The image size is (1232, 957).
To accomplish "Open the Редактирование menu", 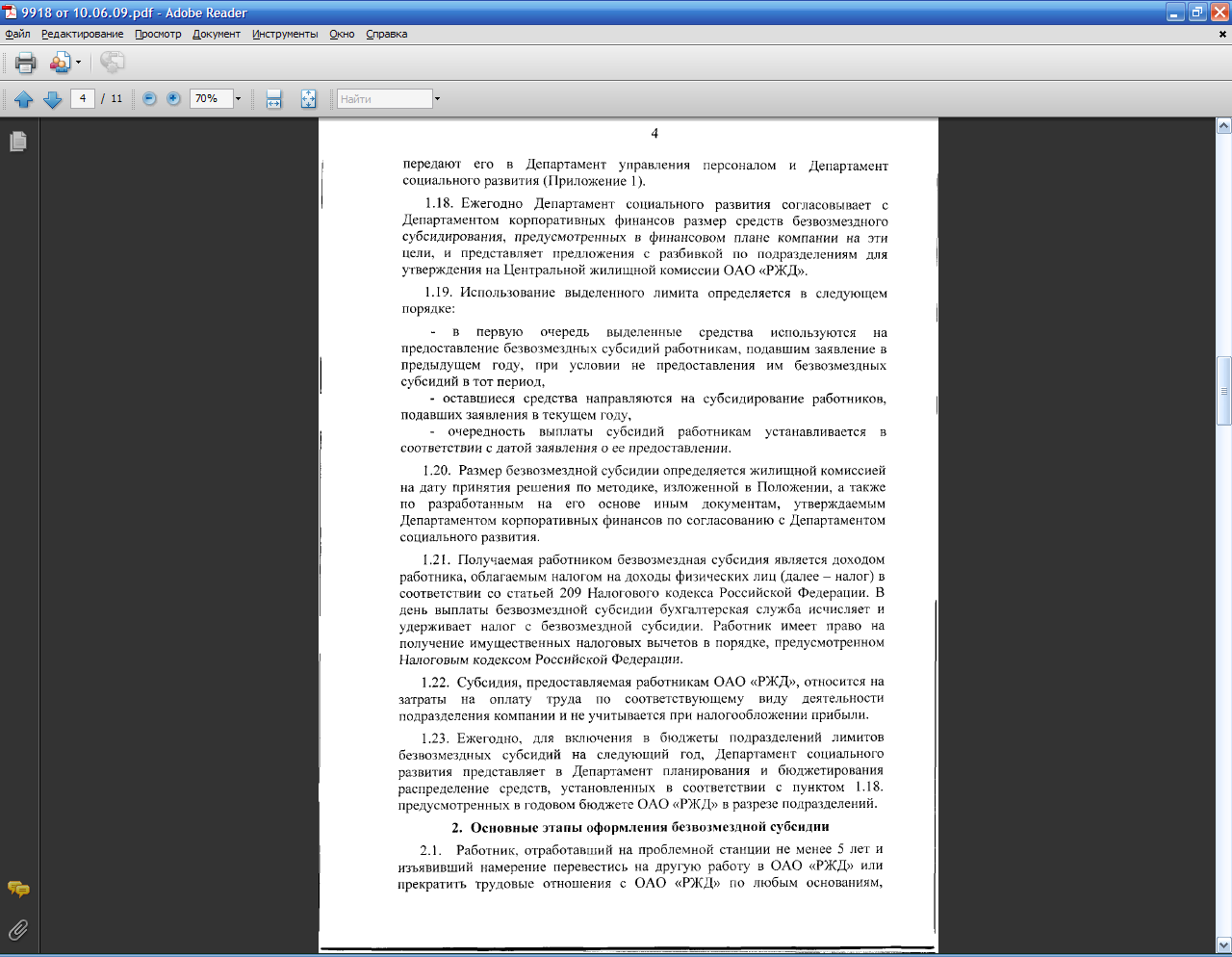I will [82, 34].
